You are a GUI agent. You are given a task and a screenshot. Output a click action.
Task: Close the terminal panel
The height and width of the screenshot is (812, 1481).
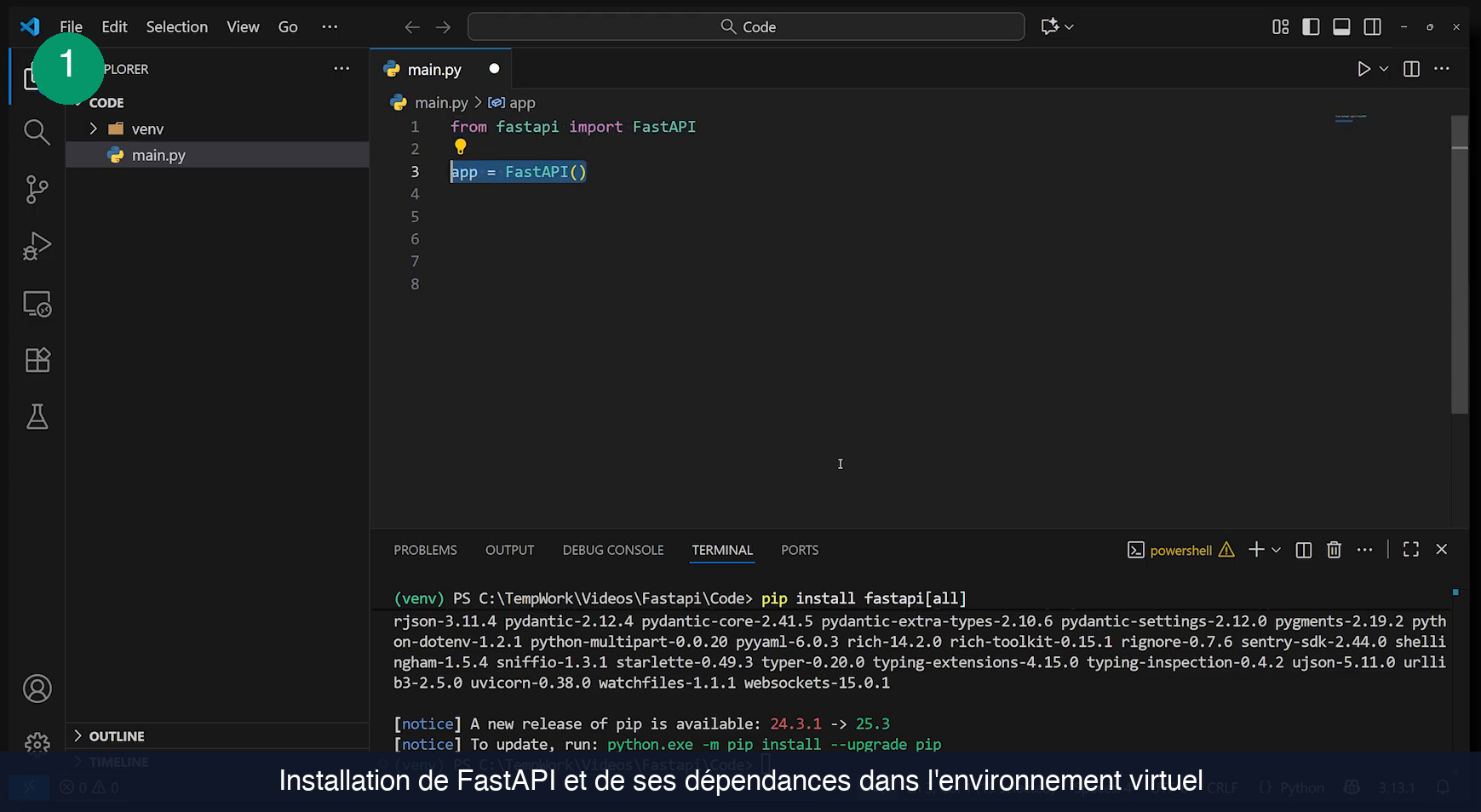pos(1442,550)
